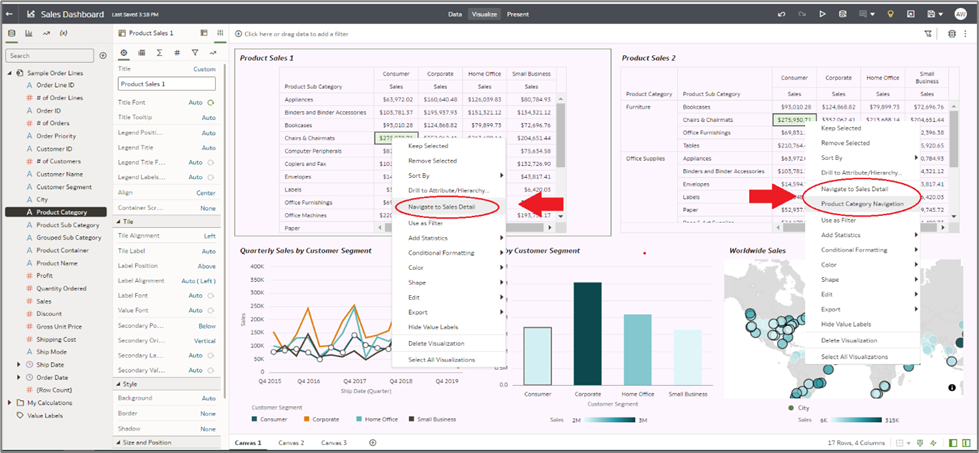Click the export icon left of Save

(x=910, y=14)
